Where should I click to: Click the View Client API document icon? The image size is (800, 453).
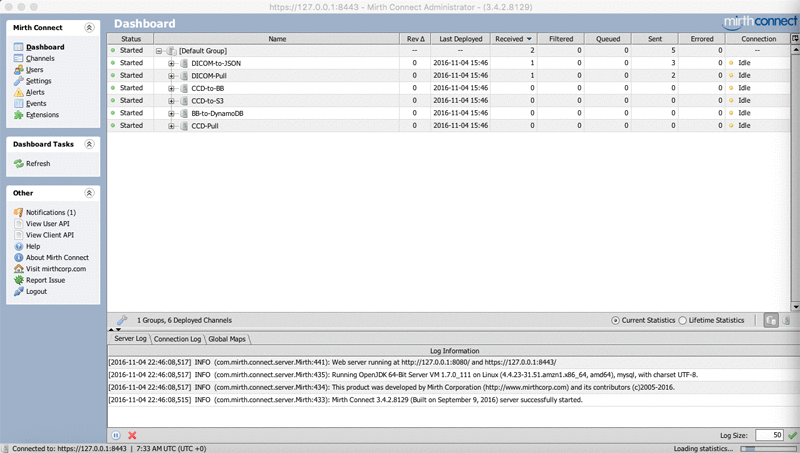tap(18, 235)
